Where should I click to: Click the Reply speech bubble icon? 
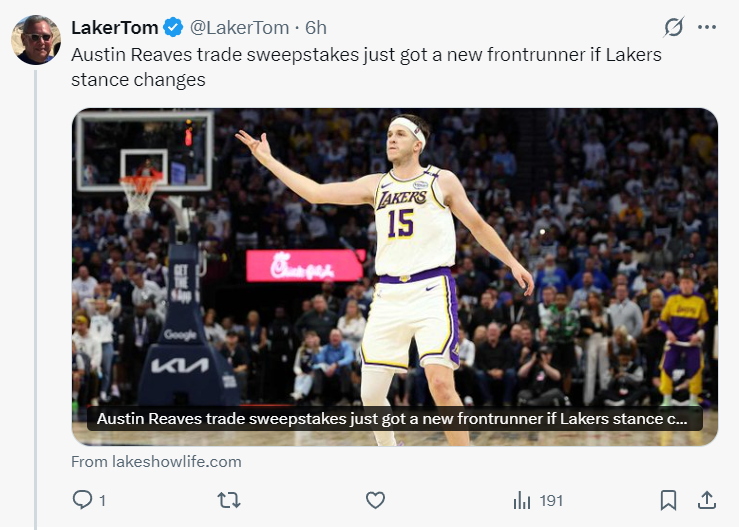tap(83, 500)
